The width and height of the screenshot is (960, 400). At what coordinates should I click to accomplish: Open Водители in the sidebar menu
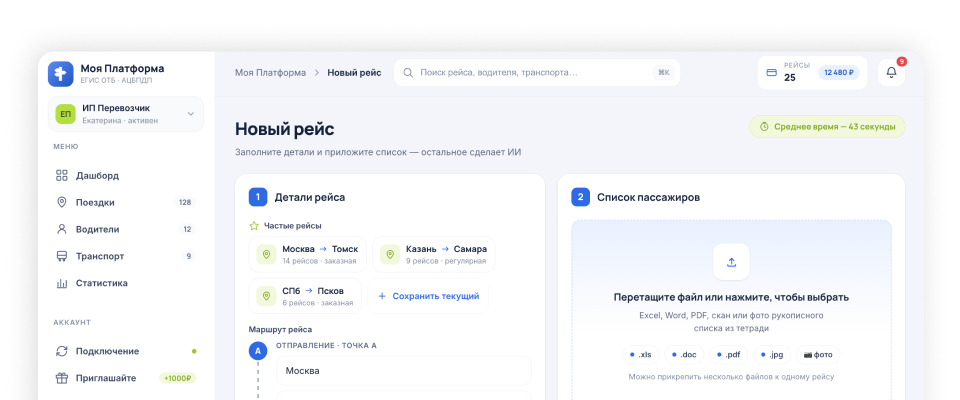pyautogui.click(x=126, y=229)
